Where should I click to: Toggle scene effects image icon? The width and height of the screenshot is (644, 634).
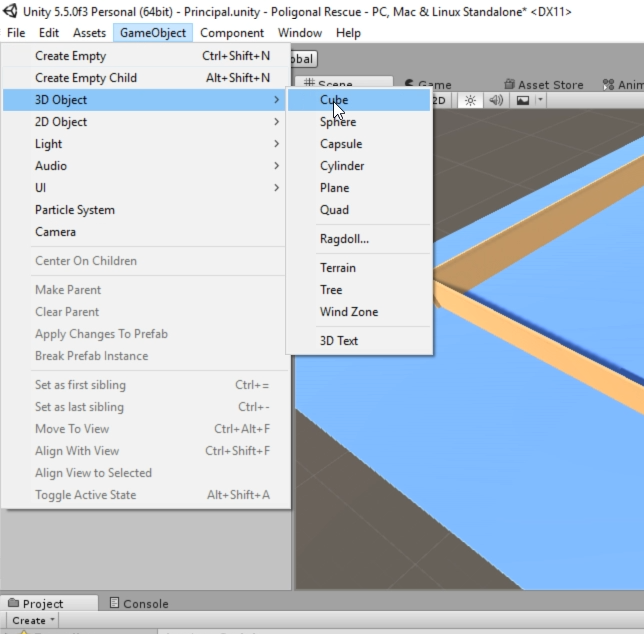[x=522, y=100]
